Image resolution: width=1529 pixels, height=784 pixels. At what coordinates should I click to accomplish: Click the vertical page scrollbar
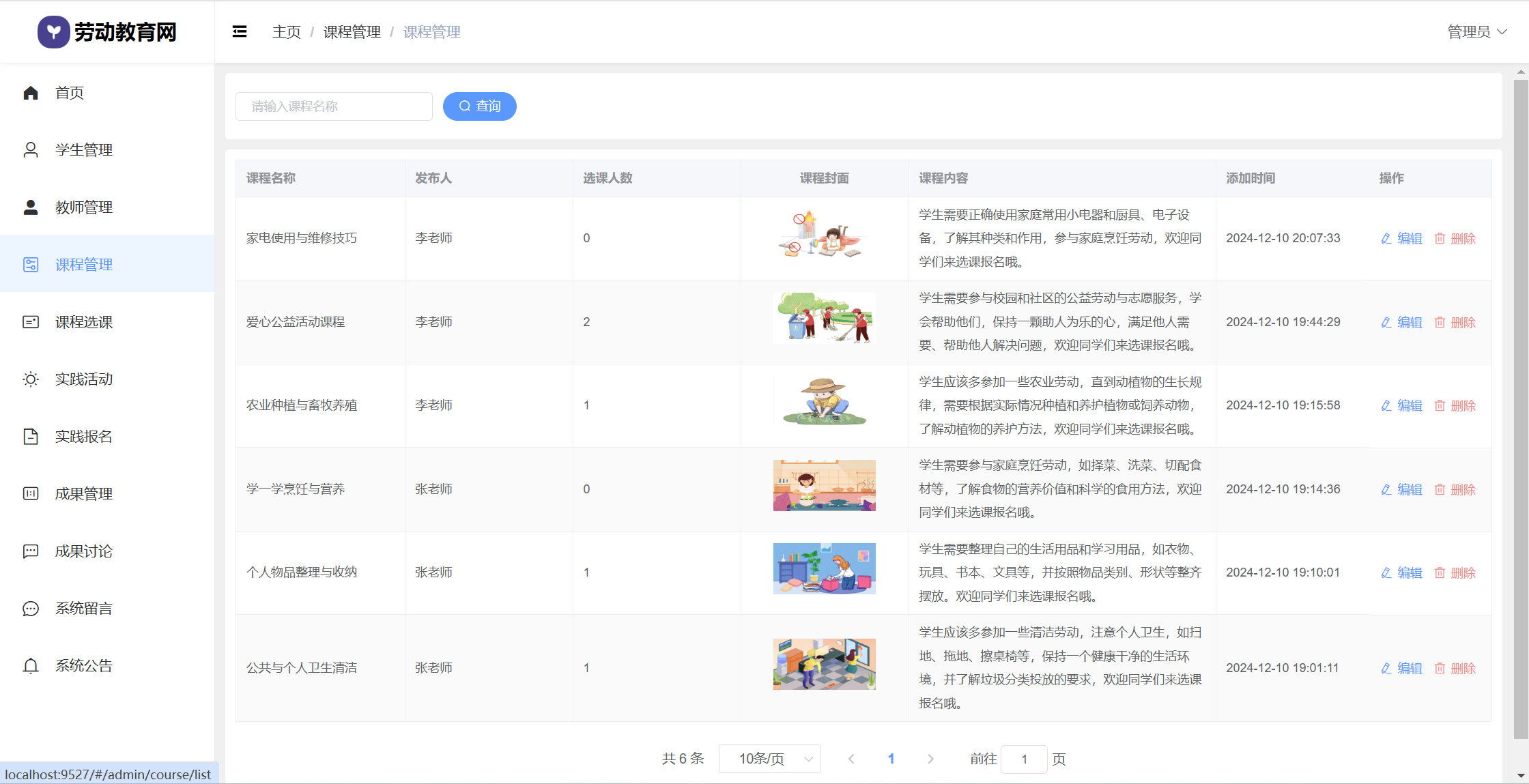click(1521, 409)
